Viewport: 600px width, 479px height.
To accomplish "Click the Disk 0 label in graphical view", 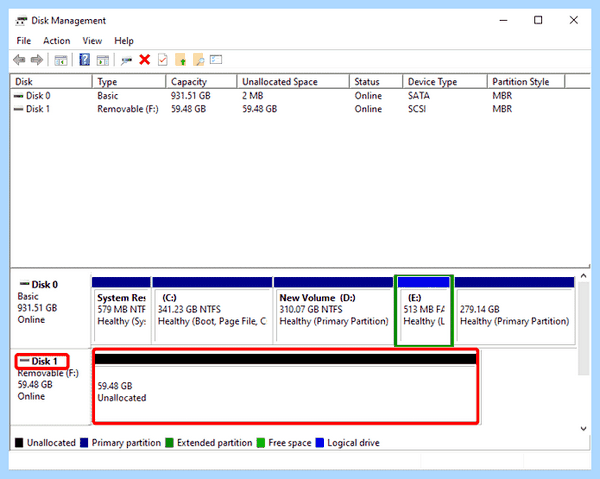I will tap(44, 285).
